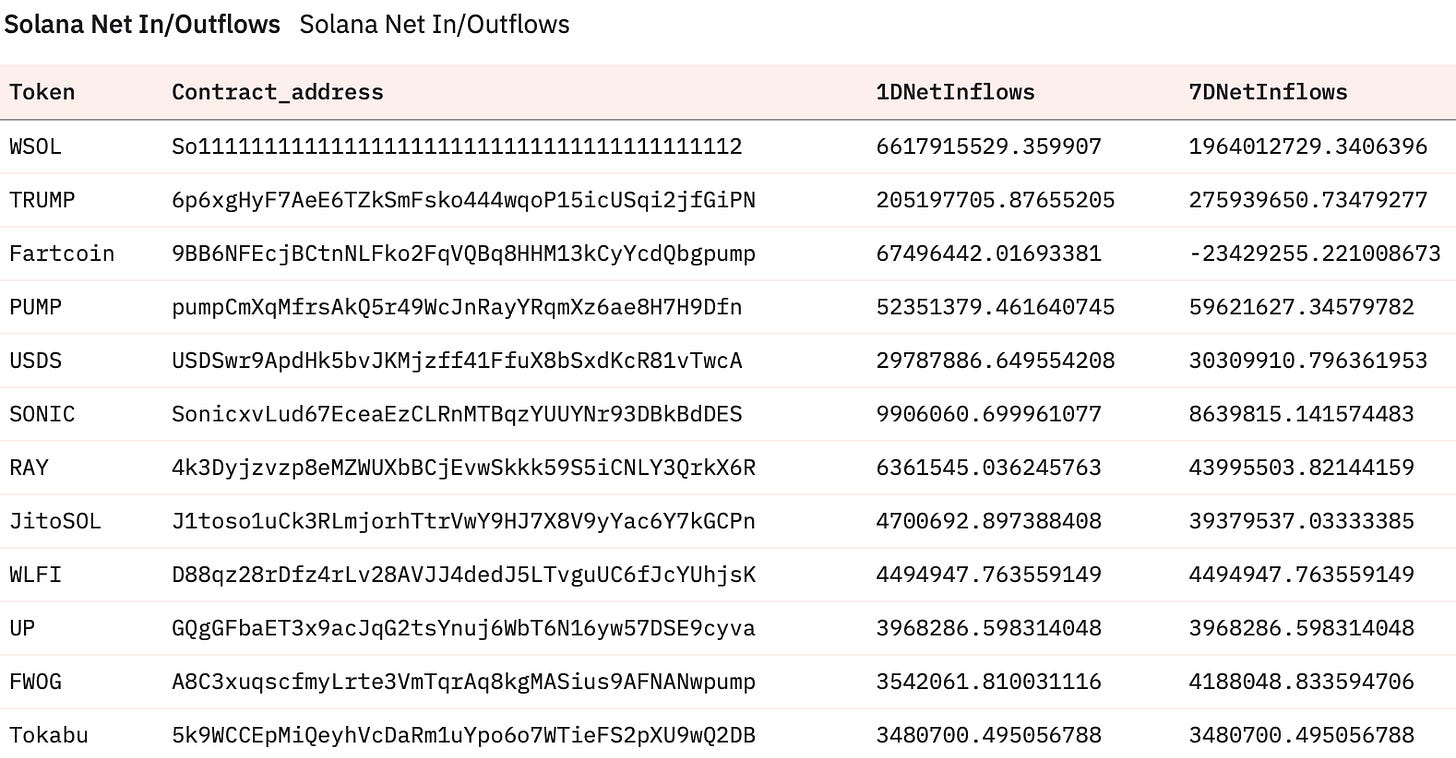Viewport: 1456px width, 758px height.
Task: Click the PUMP token cell
Action: [x=36, y=307]
